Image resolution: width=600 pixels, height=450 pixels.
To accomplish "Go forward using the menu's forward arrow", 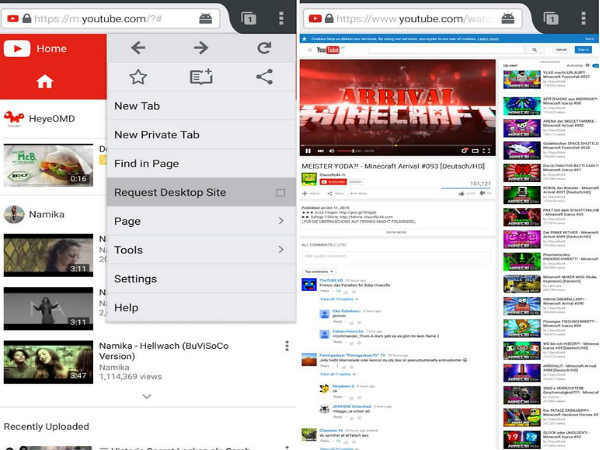I will 201,48.
